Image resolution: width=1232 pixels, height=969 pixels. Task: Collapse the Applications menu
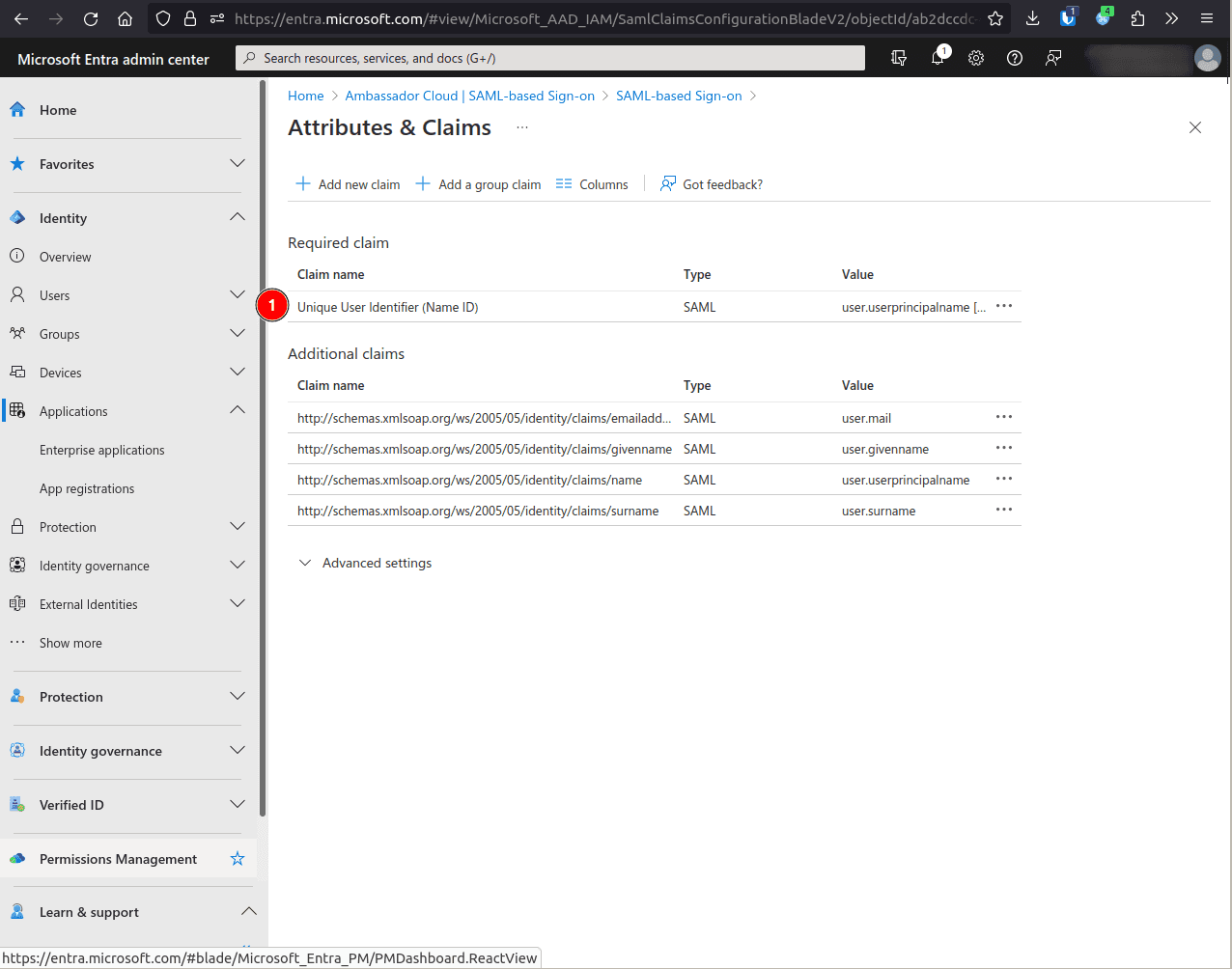(238, 410)
